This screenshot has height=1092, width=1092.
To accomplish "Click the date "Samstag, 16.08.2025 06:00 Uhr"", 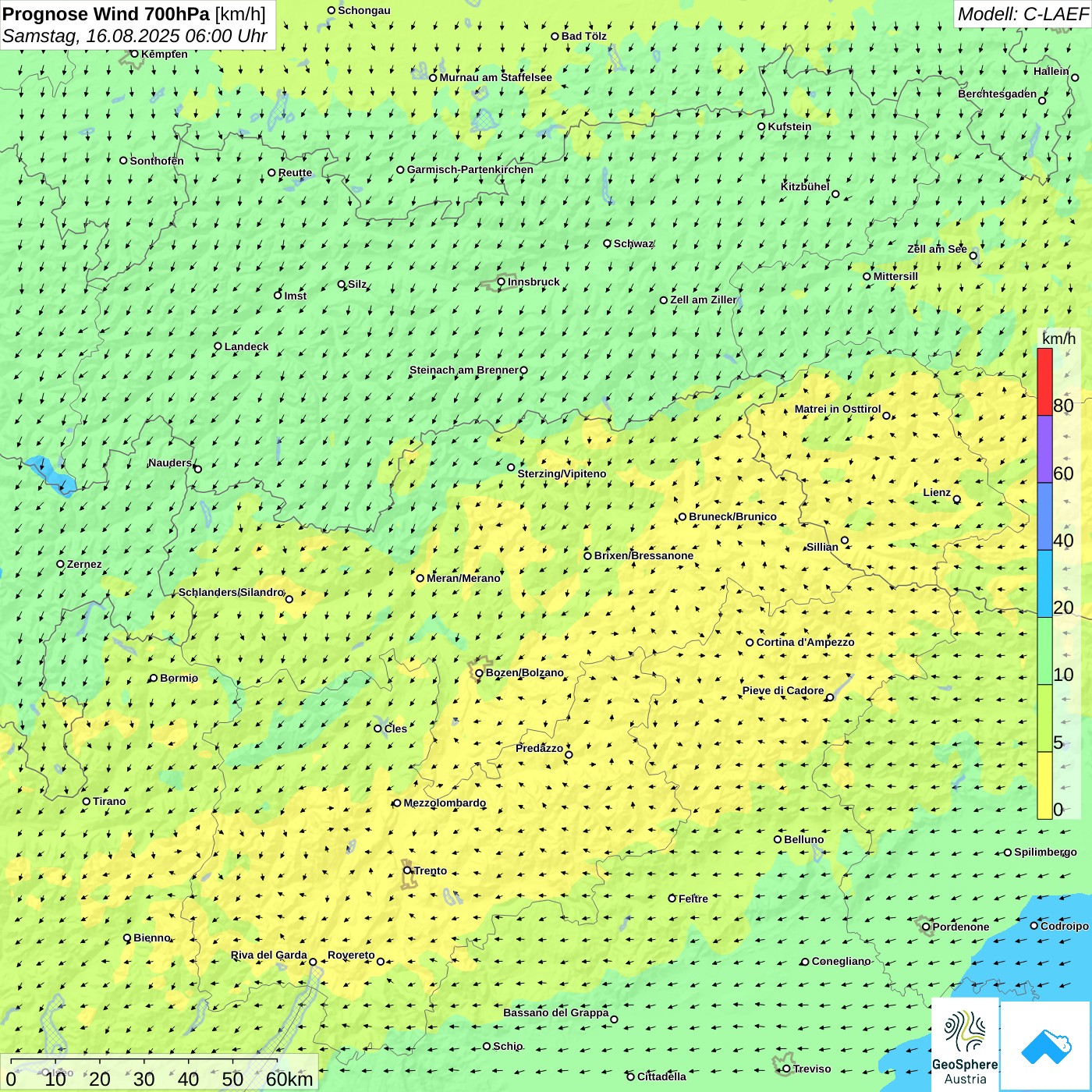I will coord(135,37).
